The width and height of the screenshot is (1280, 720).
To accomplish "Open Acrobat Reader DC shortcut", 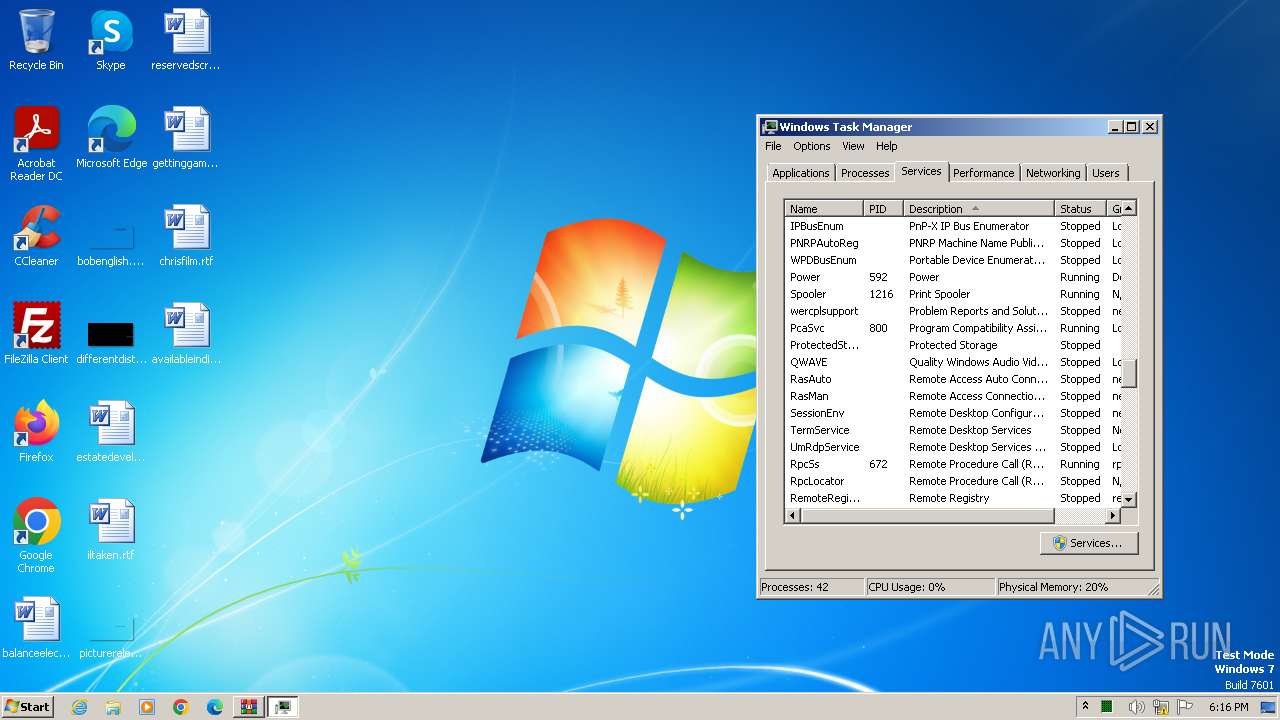I will 36,143.
